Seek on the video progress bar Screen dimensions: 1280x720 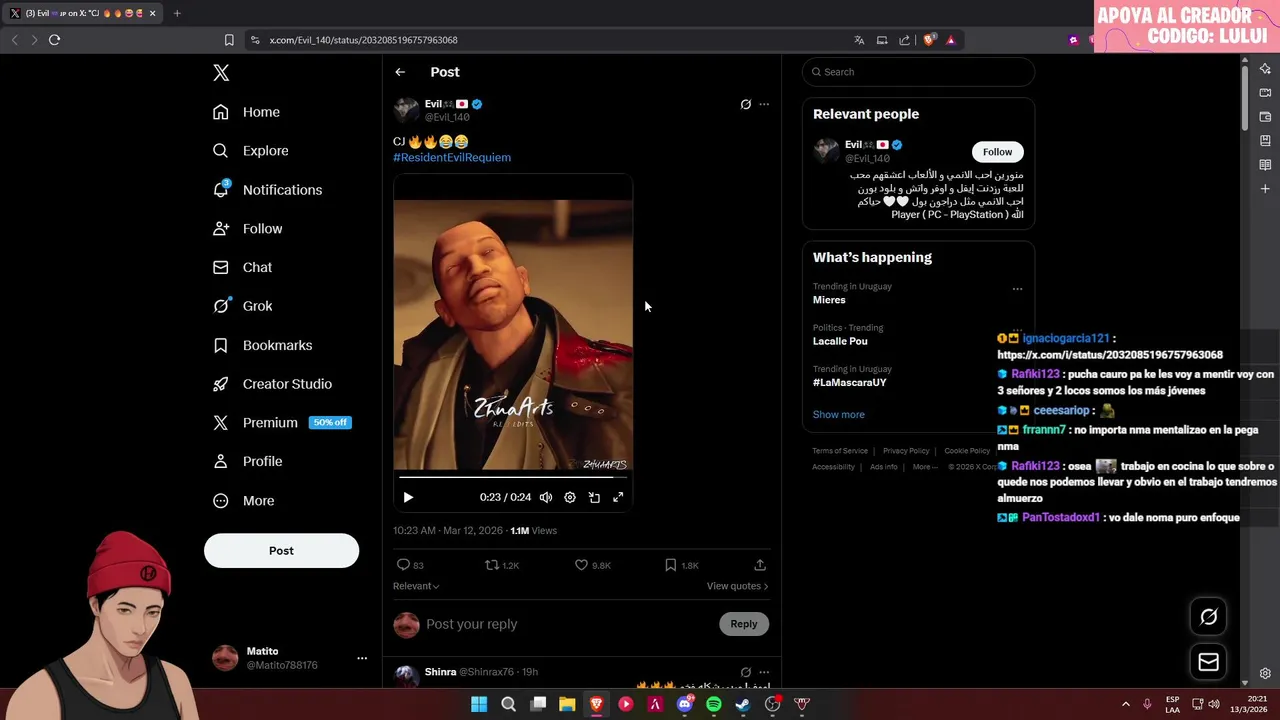[x=513, y=477]
